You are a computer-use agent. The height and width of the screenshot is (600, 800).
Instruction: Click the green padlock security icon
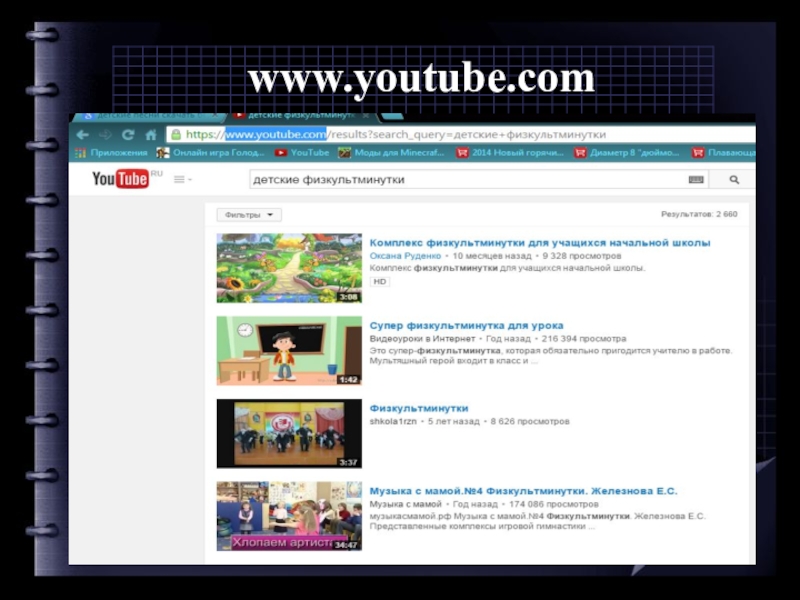click(176, 135)
